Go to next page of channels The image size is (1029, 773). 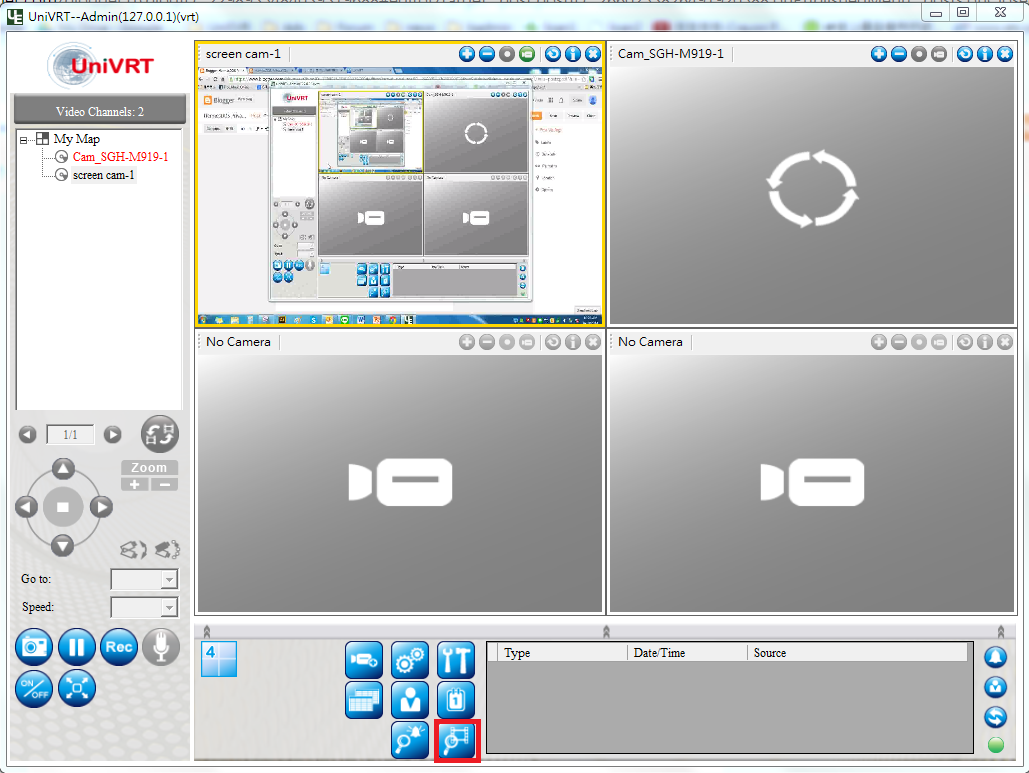[113, 434]
